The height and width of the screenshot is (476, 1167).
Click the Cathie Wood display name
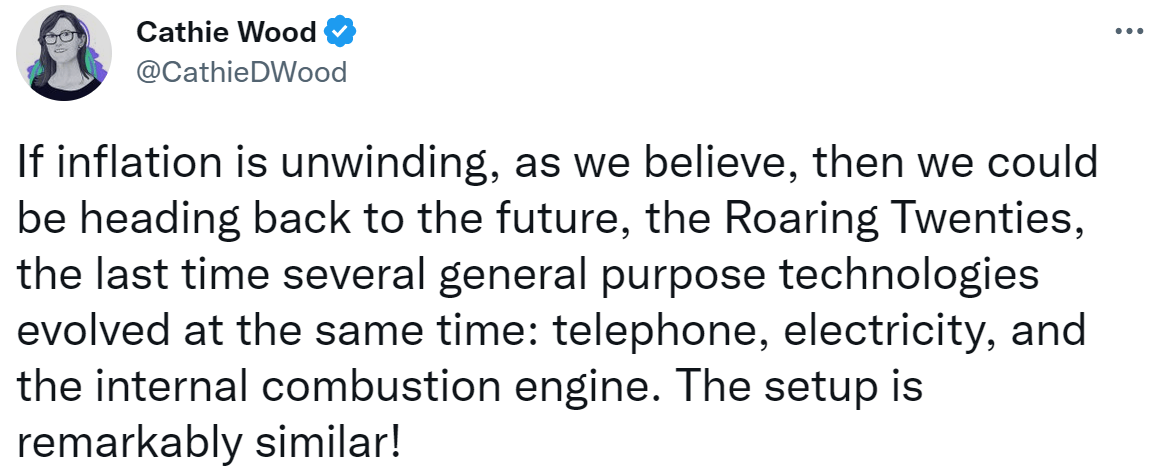[x=227, y=32]
